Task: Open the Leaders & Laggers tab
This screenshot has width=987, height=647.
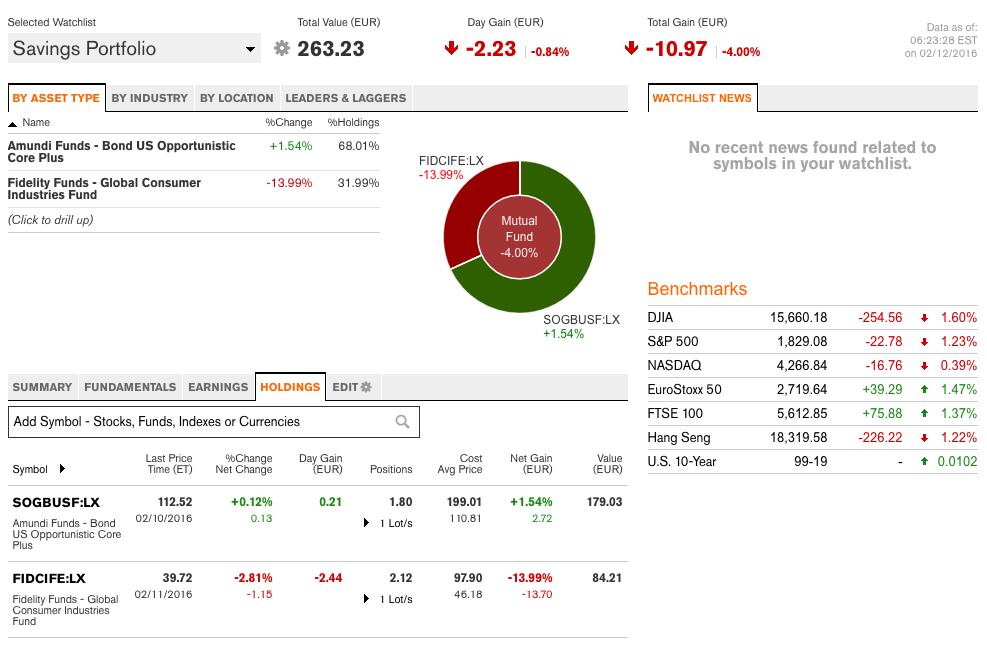Action: [345, 98]
